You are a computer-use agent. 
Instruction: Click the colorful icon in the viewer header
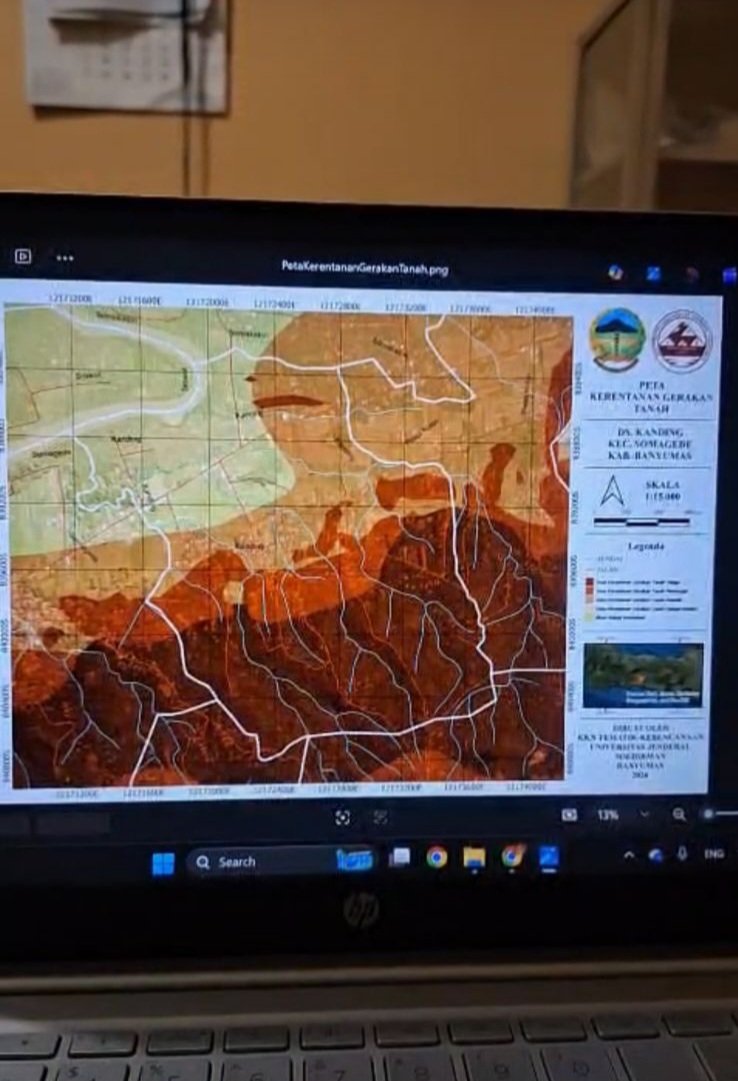(x=615, y=272)
